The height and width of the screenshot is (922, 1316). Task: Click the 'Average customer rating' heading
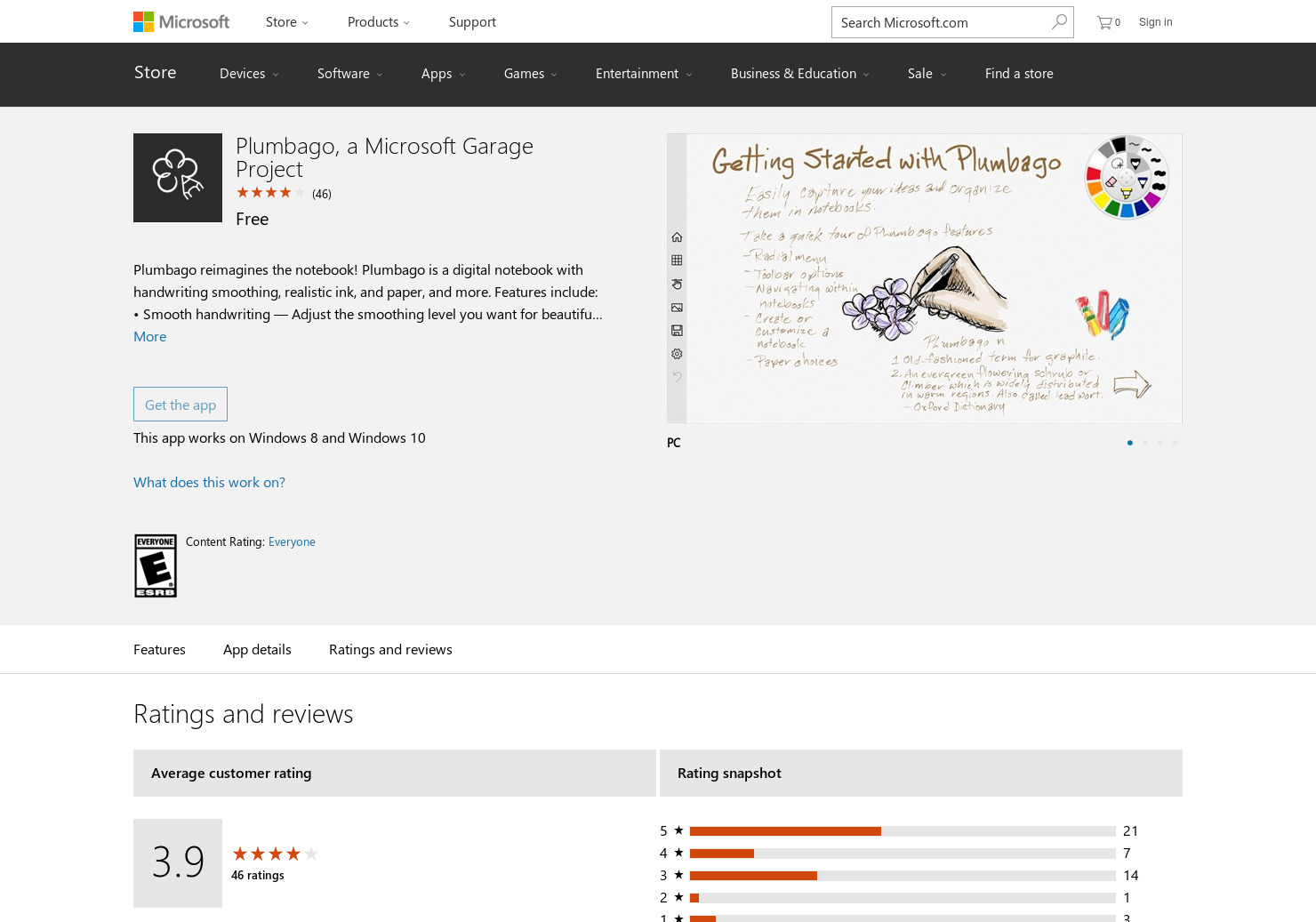[231, 774]
